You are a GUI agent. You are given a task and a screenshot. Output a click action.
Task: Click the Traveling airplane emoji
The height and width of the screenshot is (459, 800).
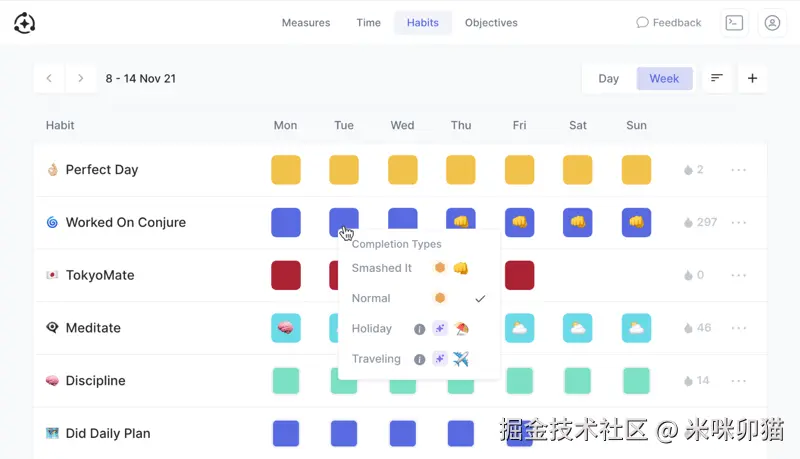461,359
